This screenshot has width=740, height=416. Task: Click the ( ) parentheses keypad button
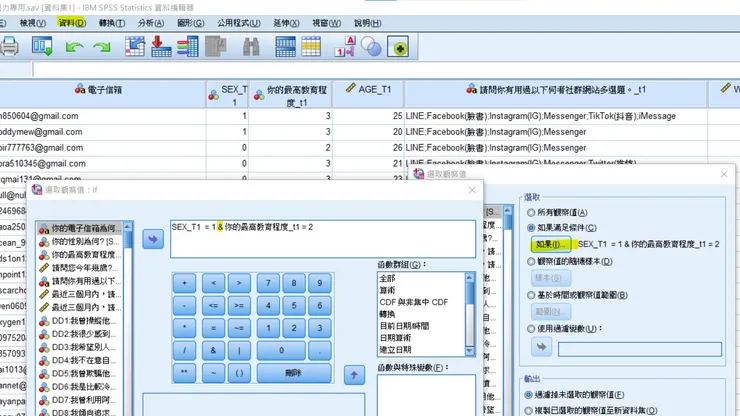coord(239,373)
